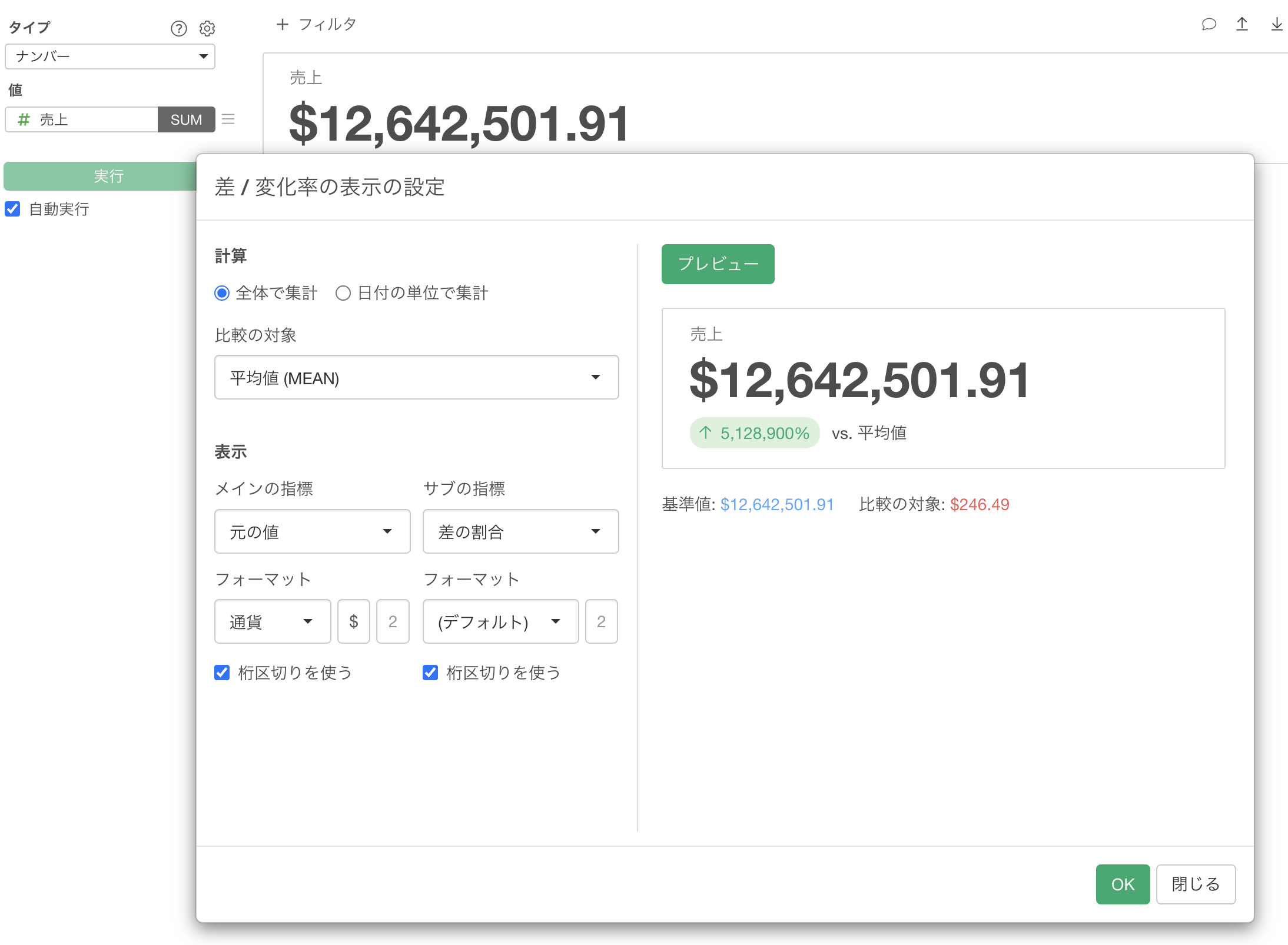Toggle main metric 桁区切りを使う checkbox
The width and height of the screenshot is (1288, 945).
(222, 673)
